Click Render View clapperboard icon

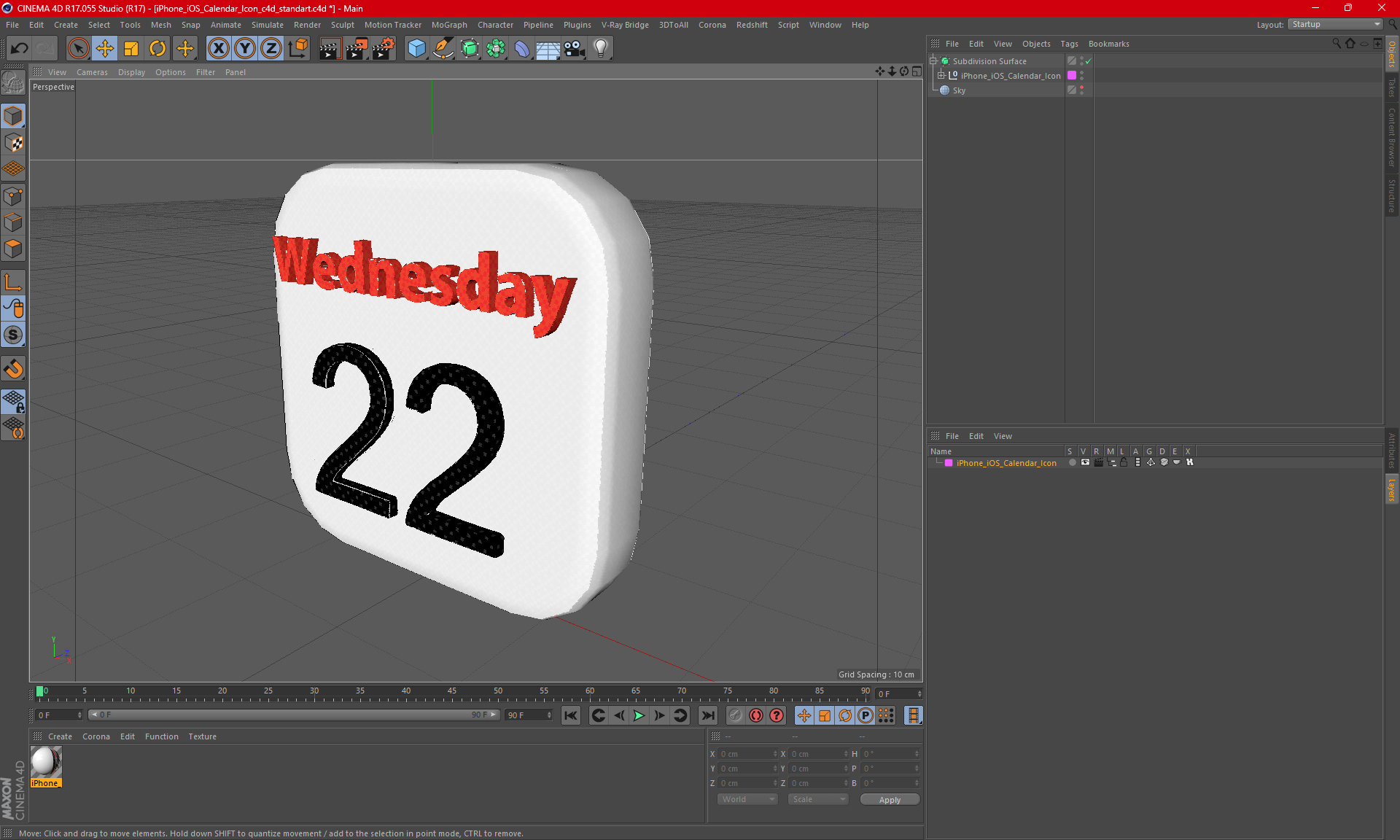330,49
